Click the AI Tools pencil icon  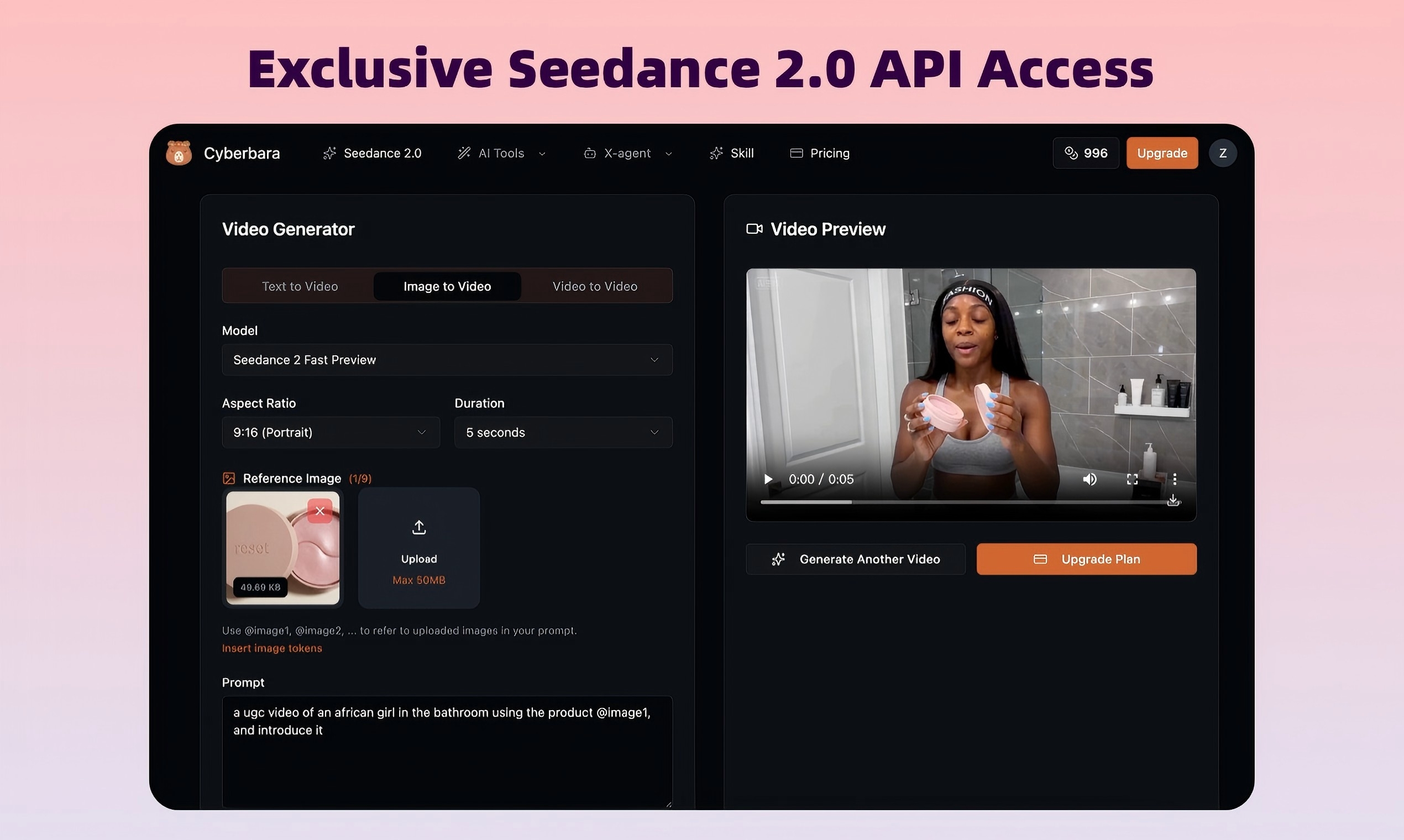[464, 153]
